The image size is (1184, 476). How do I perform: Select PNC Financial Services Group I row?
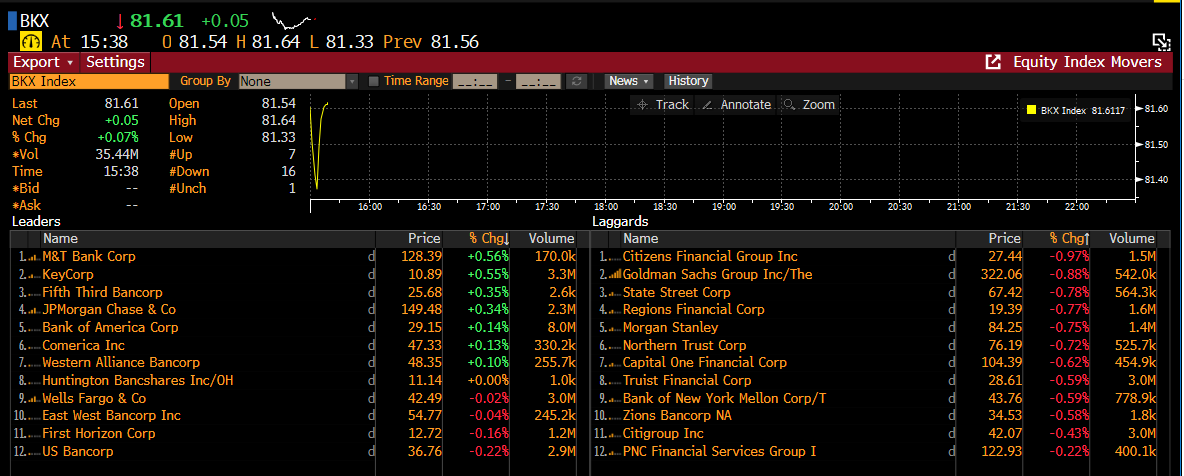click(874, 451)
